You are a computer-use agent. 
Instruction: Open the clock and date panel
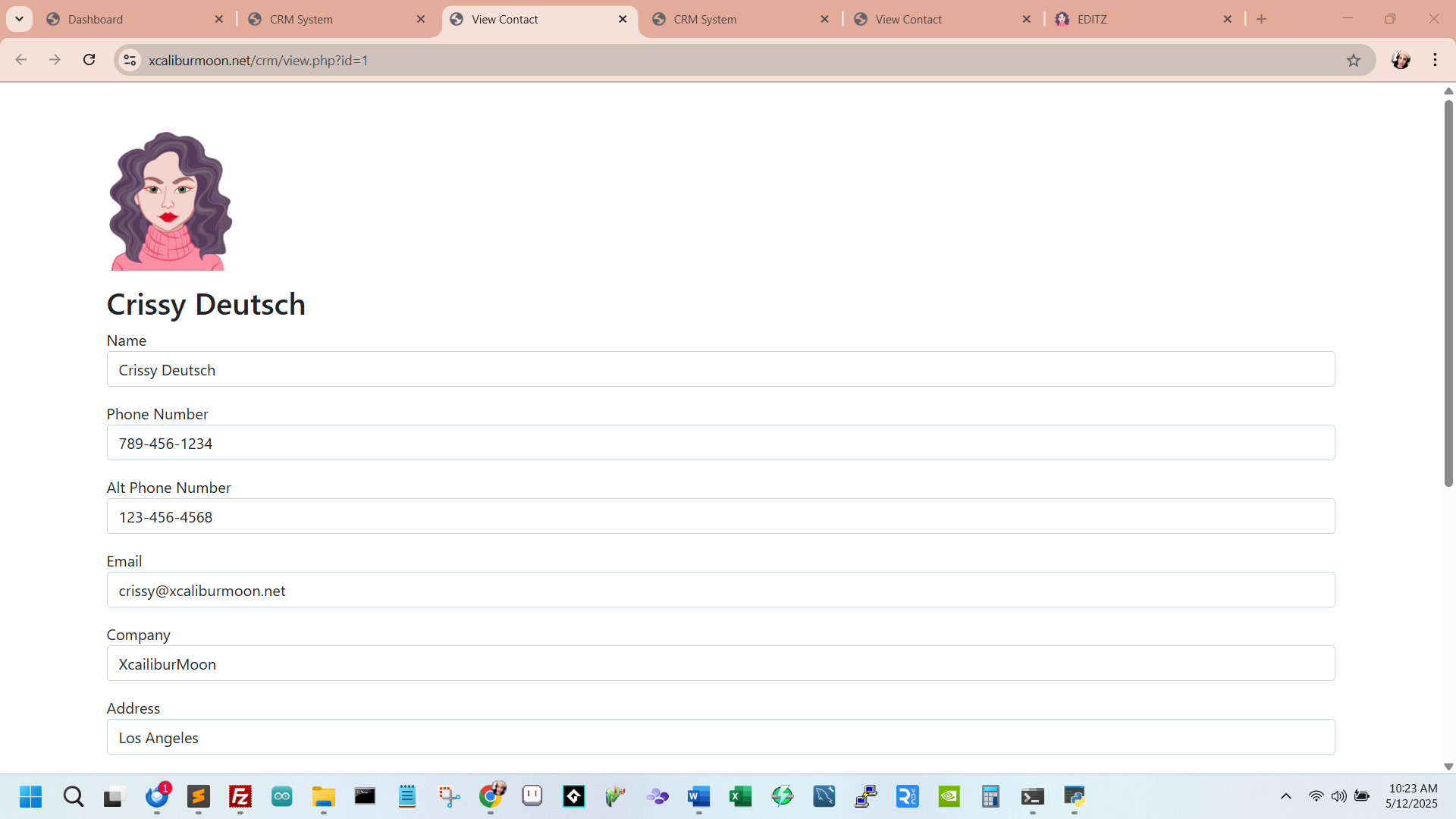1412,796
